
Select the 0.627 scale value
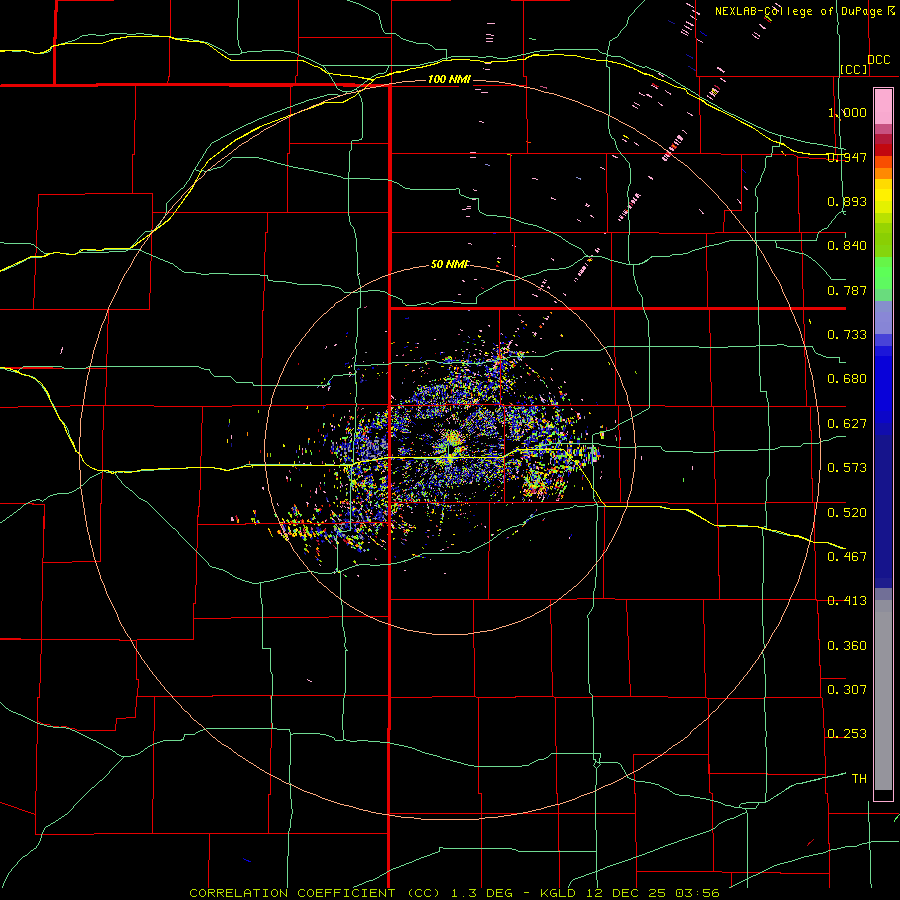pos(847,424)
